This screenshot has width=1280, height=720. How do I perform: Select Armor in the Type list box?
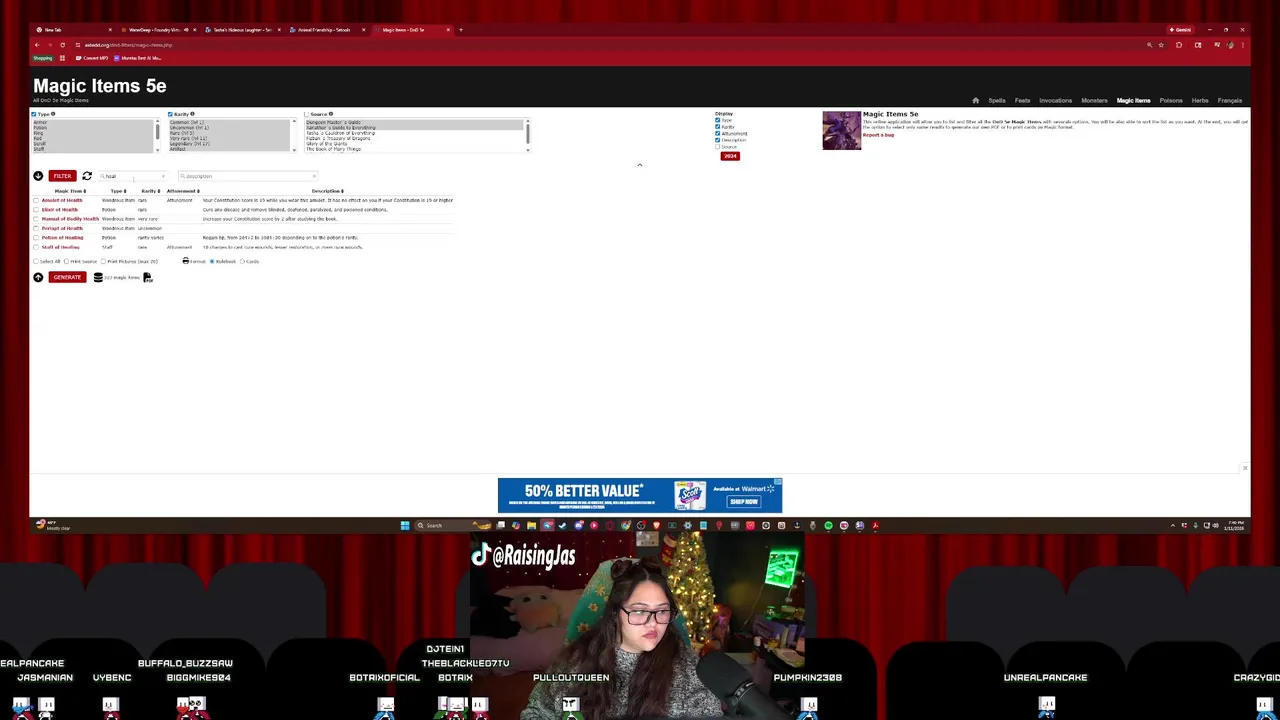93,122
